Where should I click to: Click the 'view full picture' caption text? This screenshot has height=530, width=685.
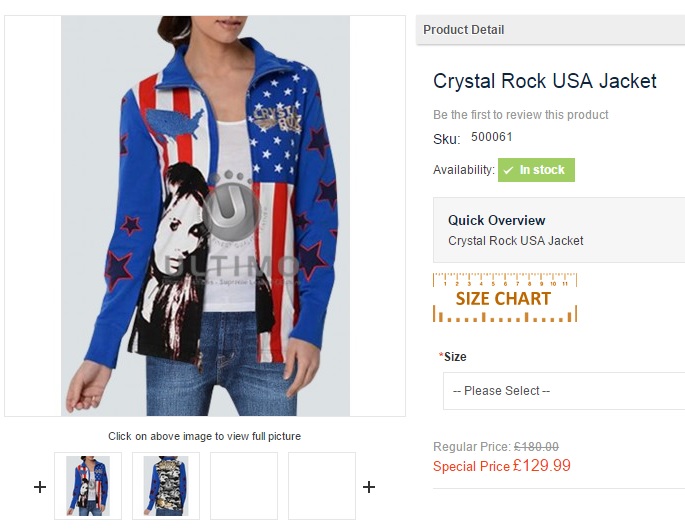(205, 436)
